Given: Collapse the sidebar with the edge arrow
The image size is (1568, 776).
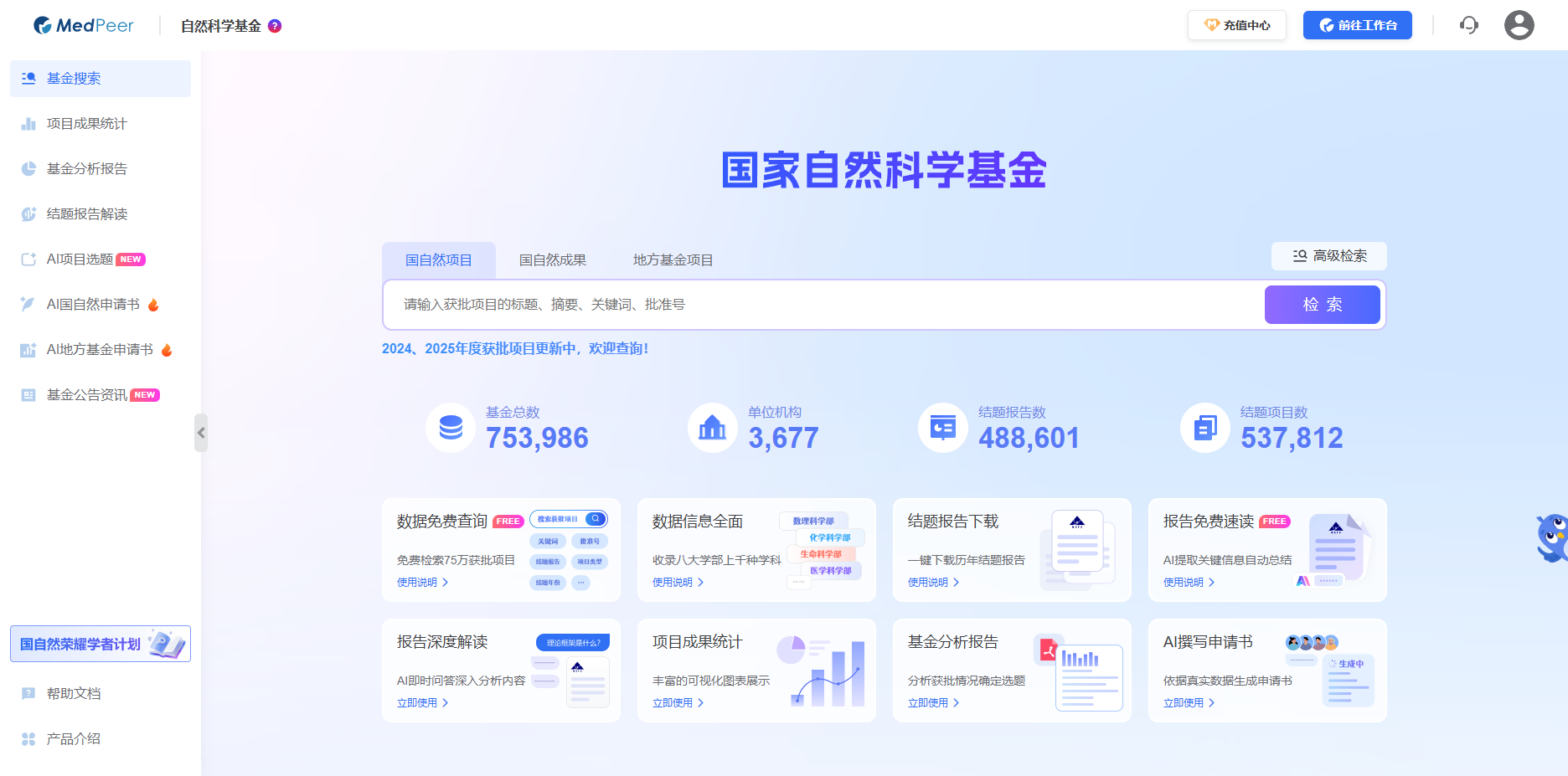Looking at the screenshot, I should point(201,432).
